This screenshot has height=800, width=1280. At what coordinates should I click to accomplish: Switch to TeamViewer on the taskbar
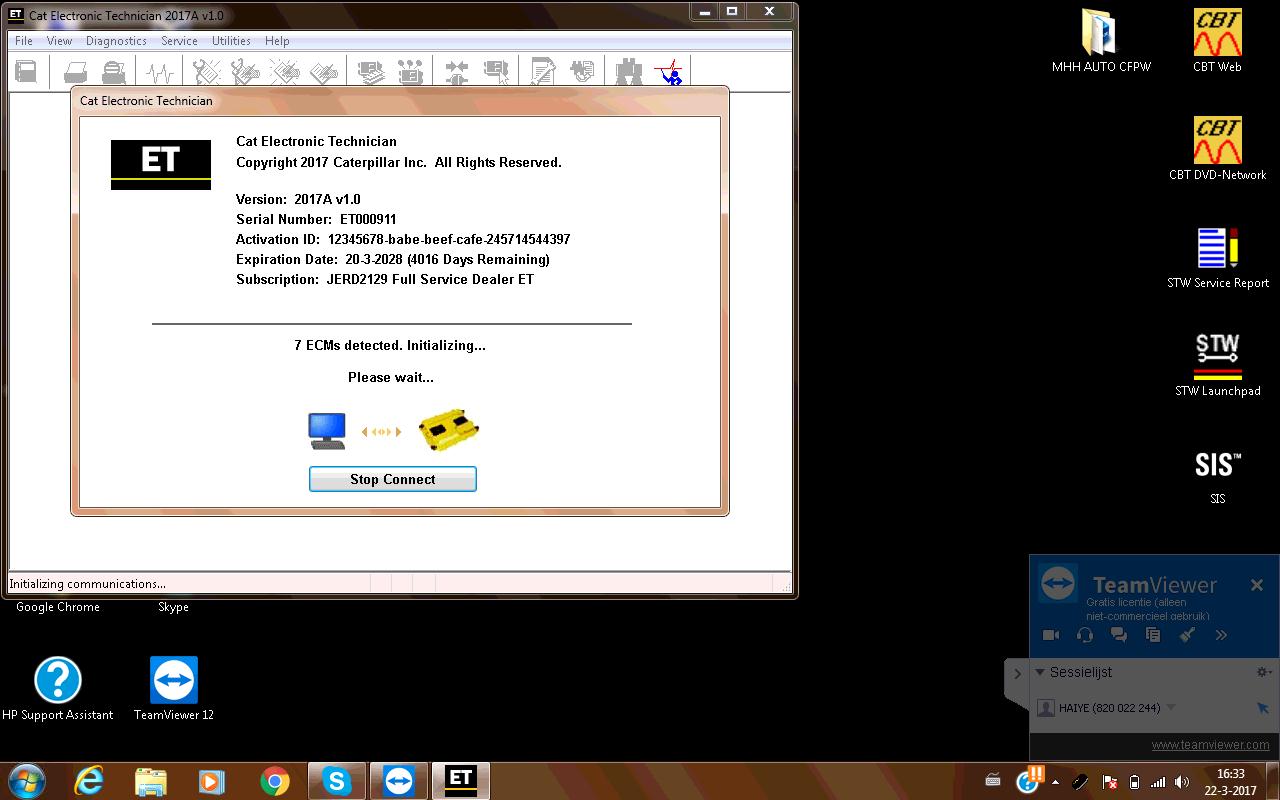tap(399, 781)
